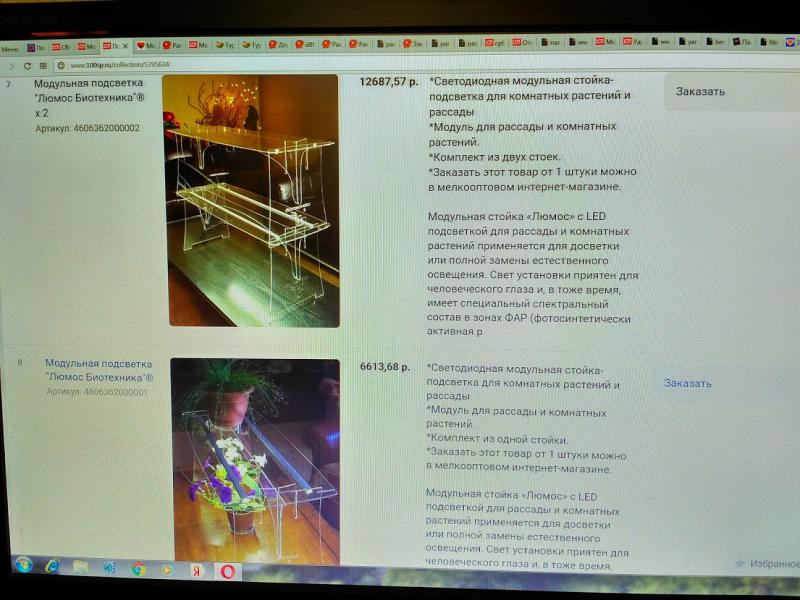Viewport: 800px width, 600px height.
Task: Switch to Opera in the taskbar
Action: [228, 571]
